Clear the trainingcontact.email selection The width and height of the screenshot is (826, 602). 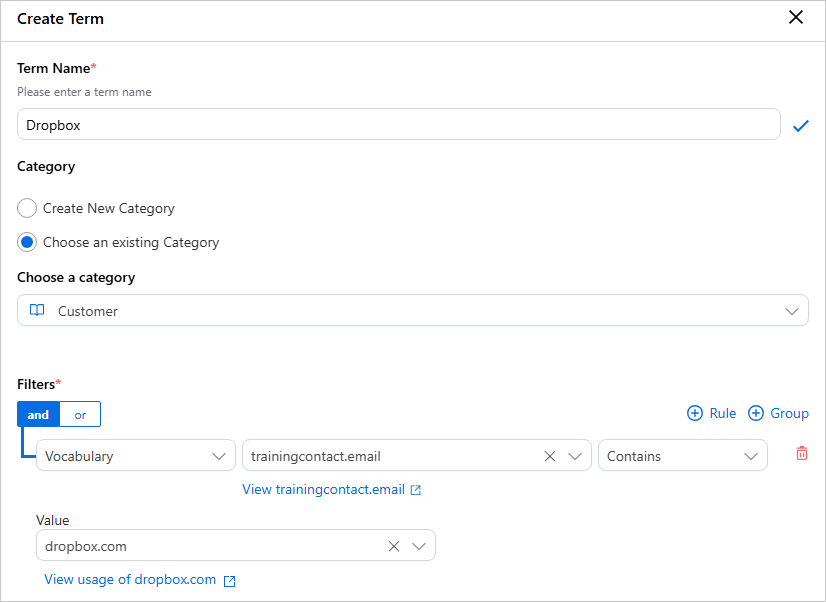click(549, 456)
